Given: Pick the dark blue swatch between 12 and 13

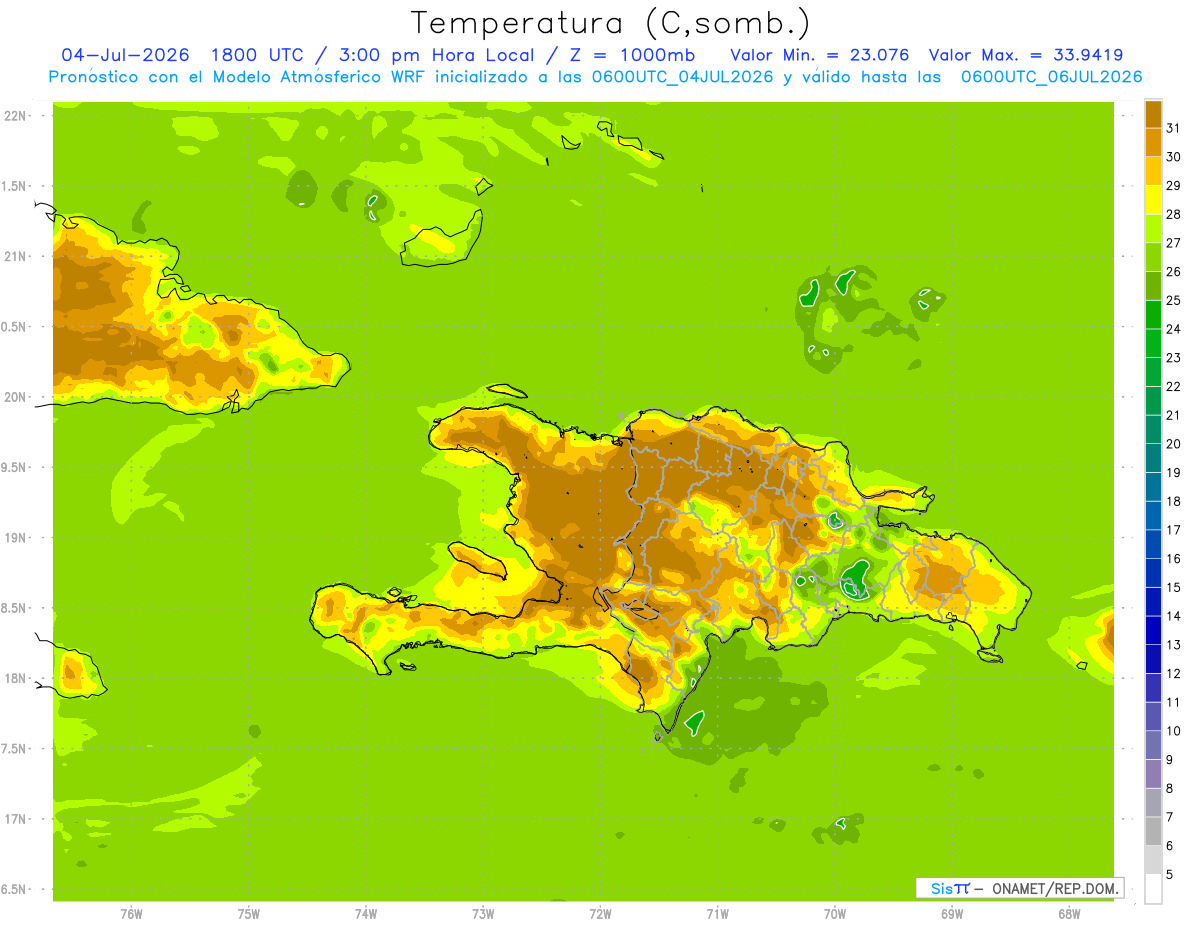Looking at the screenshot, I should (x=1153, y=659).
